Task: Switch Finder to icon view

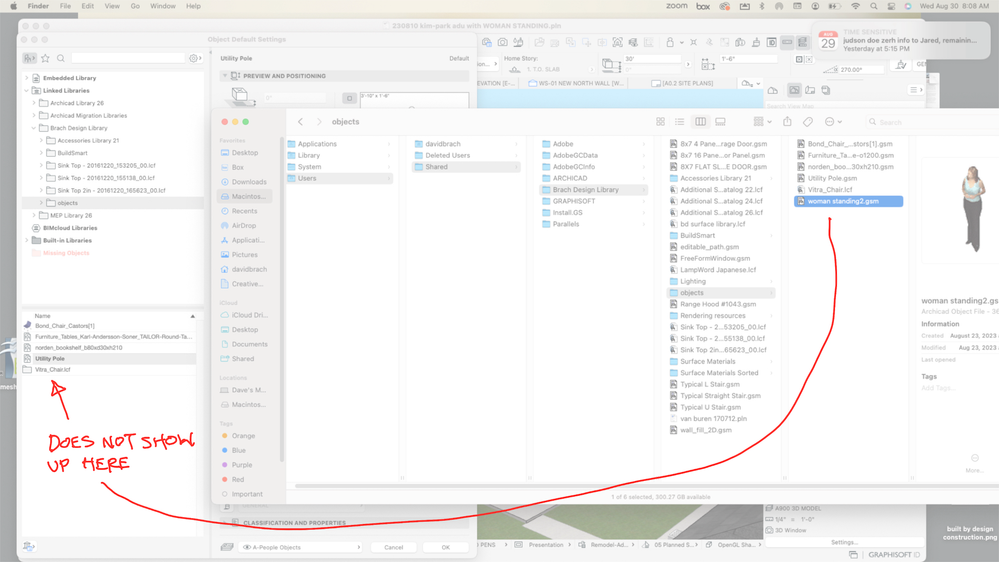Action: 660,122
